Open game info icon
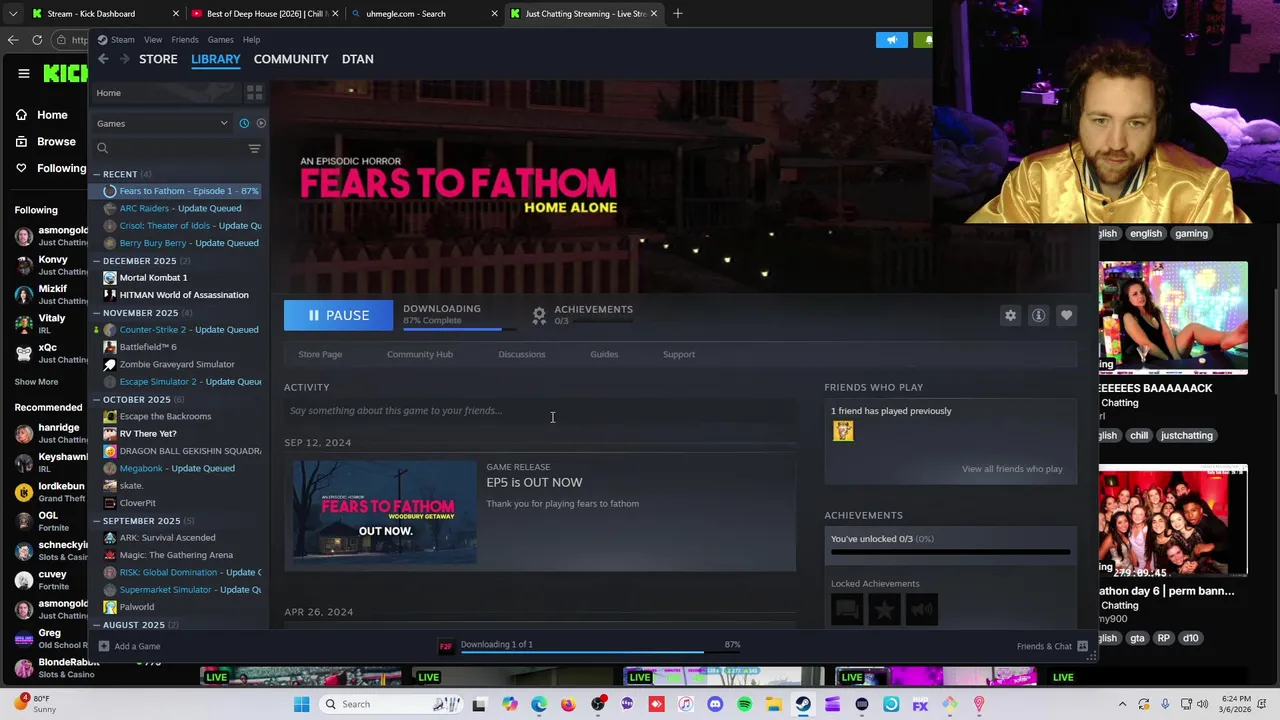Viewport: 1280px width, 720px height. pyautogui.click(x=1038, y=315)
